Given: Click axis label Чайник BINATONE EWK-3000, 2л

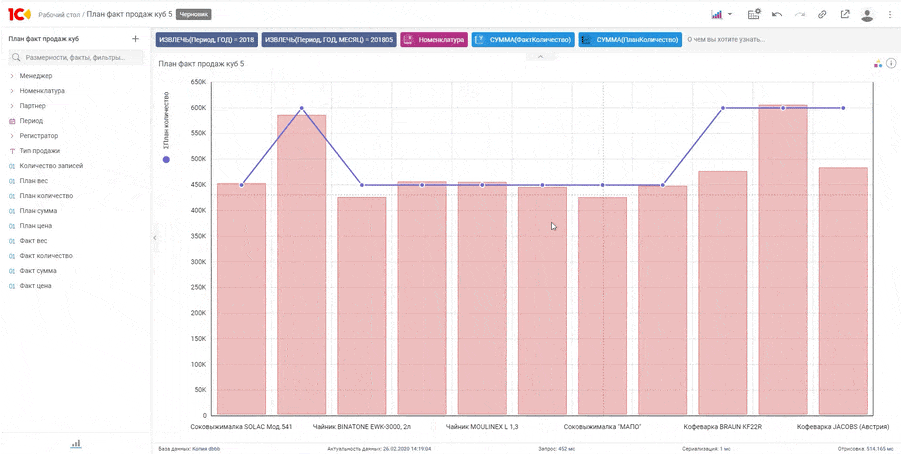Looking at the screenshot, I should pyautogui.click(x=361, y=427).
